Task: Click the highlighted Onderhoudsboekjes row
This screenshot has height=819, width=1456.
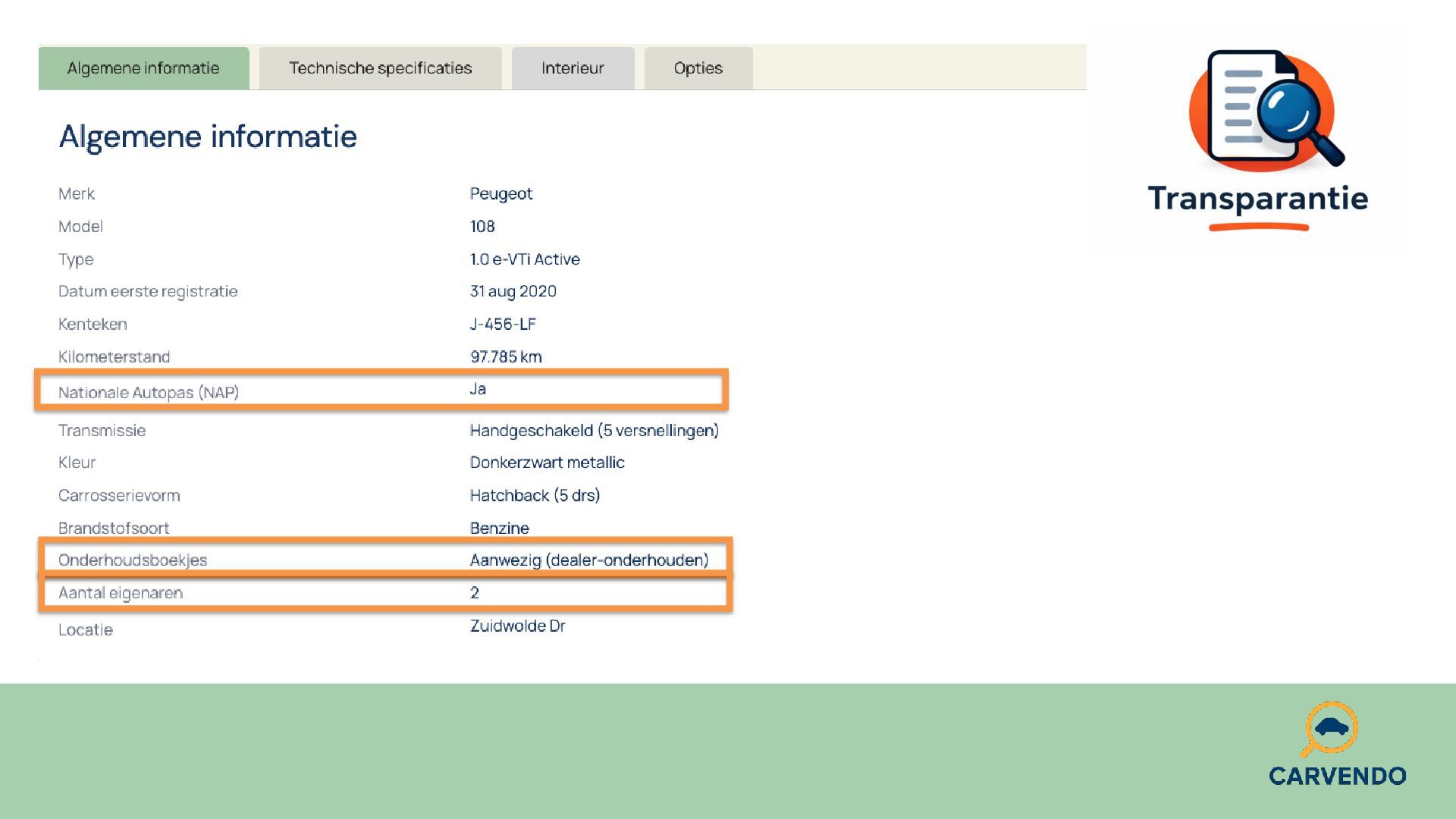Action: coord(384,560)
